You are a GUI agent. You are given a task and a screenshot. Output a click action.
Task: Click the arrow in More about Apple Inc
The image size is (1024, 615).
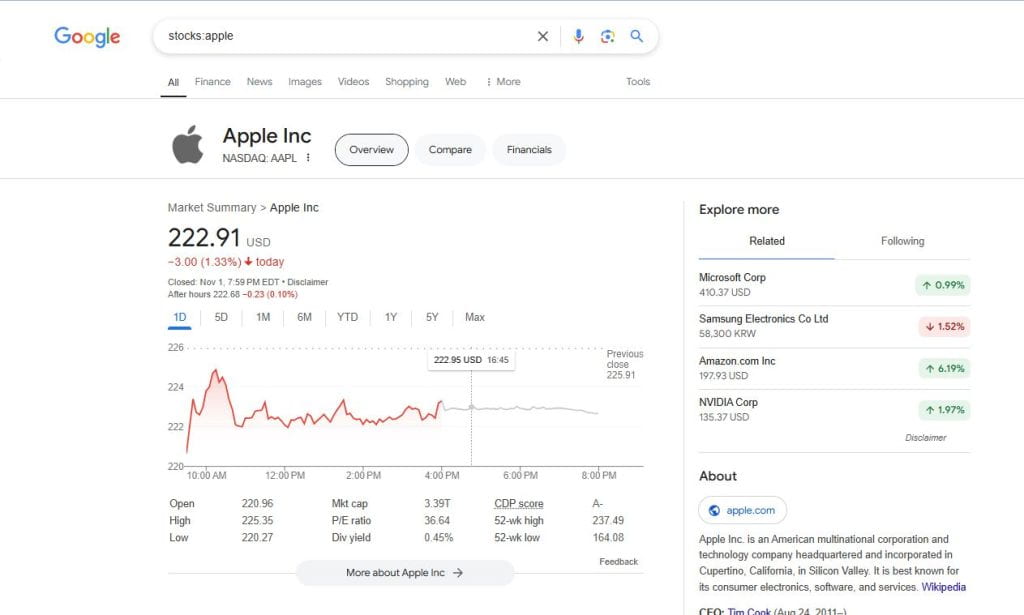pos(458,573)
